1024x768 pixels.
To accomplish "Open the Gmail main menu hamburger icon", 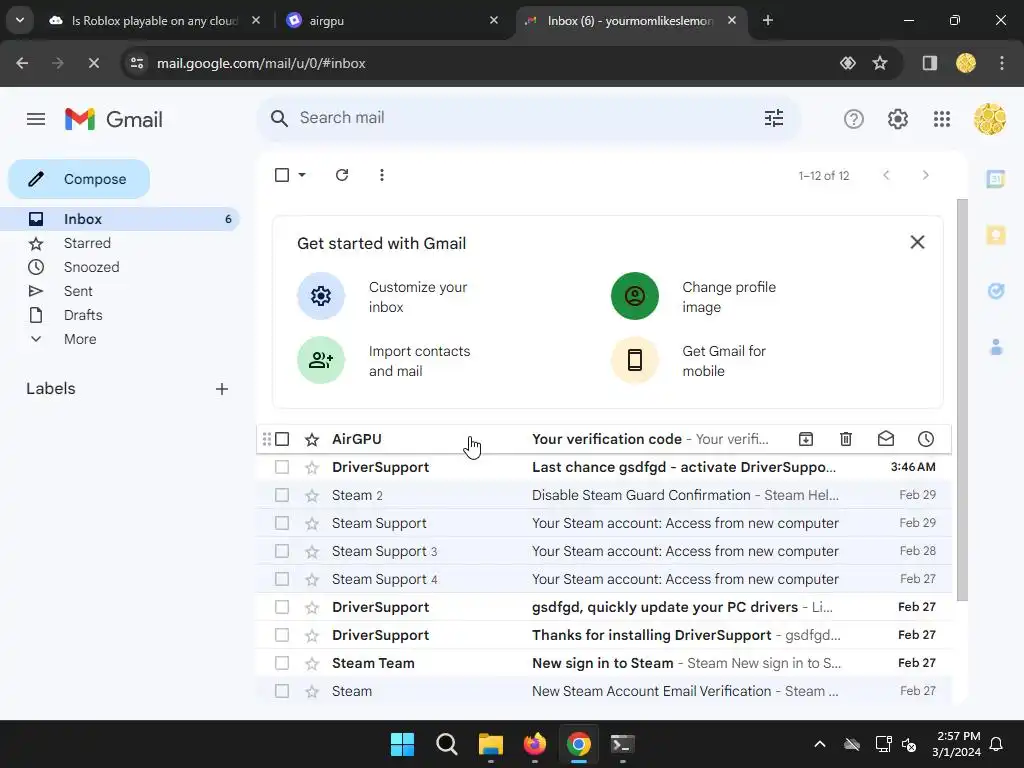I will tap(36, 119).
